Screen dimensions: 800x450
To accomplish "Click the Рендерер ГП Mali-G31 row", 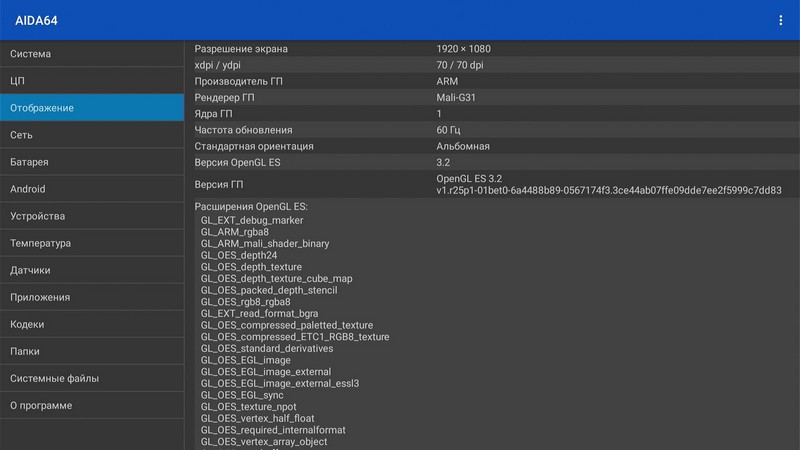I will click(492, 97).
